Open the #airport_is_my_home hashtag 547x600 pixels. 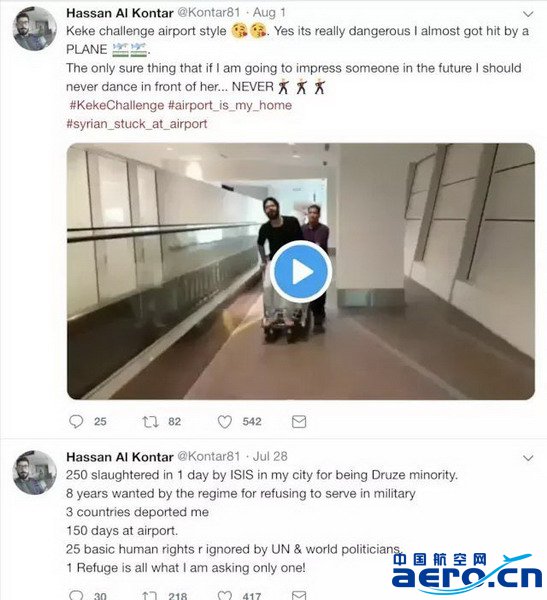coord(230,105)
